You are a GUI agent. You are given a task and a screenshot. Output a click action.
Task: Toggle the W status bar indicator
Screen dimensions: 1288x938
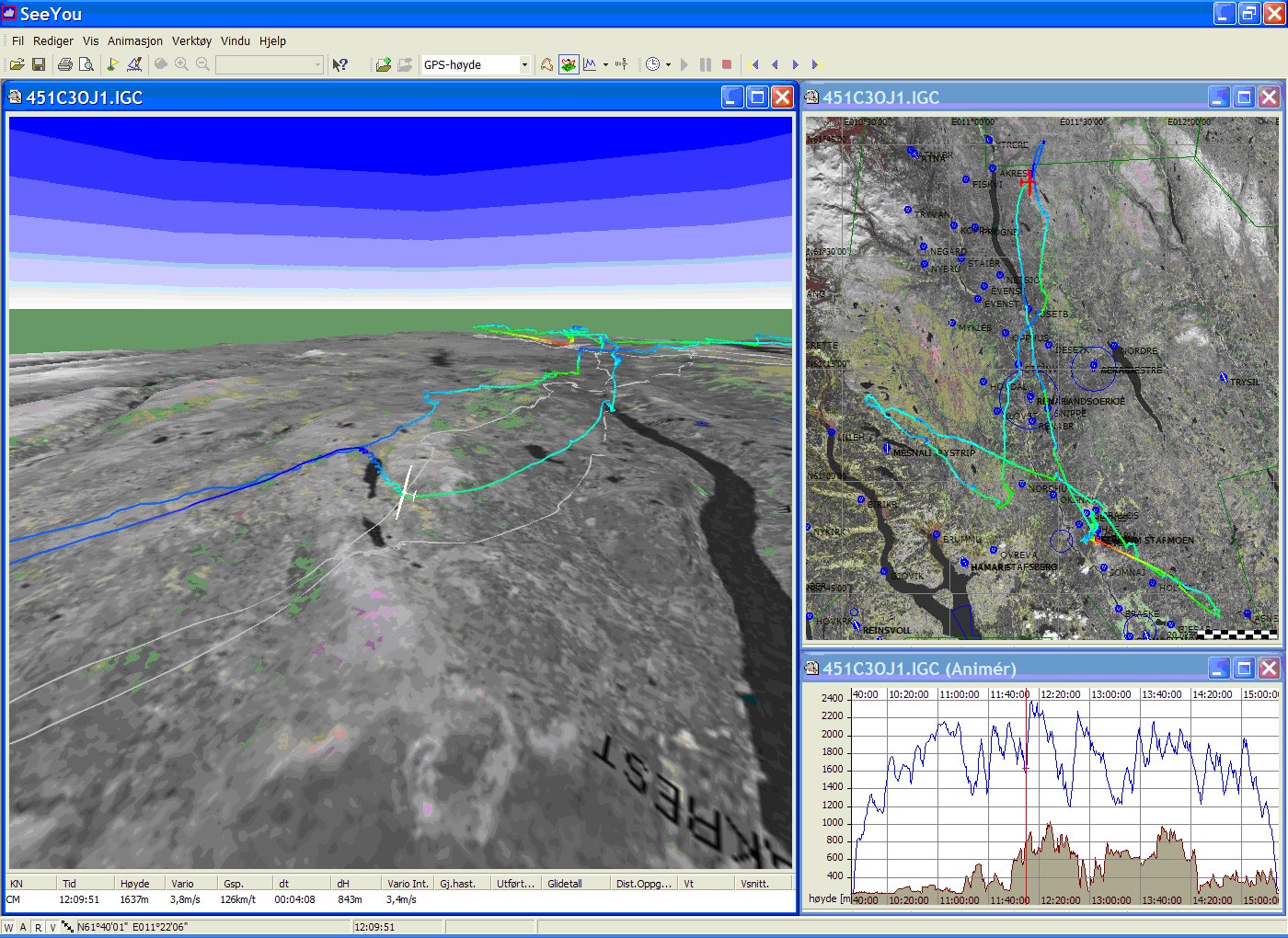[x=8, y=927]
